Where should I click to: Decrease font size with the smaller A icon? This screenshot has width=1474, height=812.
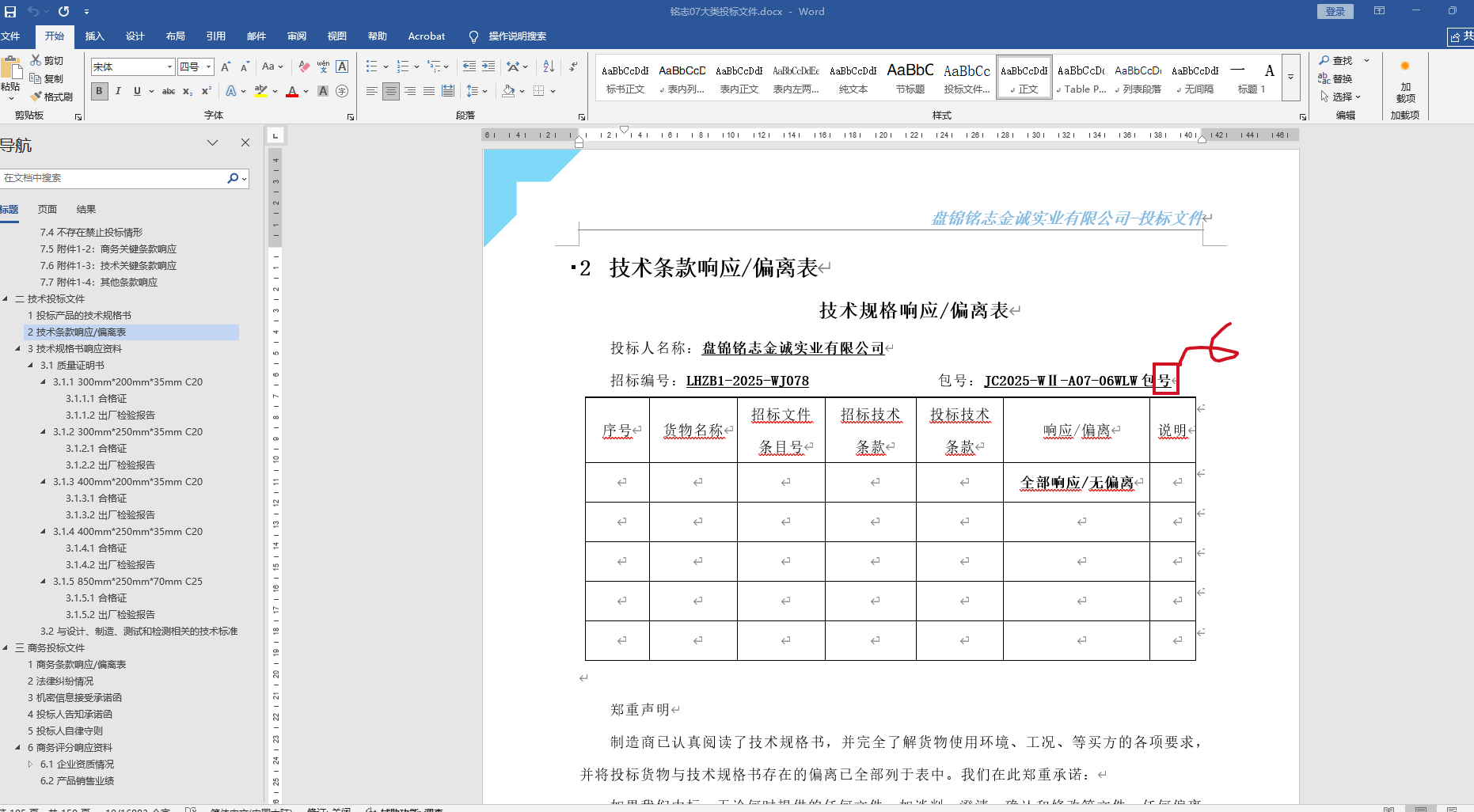point(245,66)
